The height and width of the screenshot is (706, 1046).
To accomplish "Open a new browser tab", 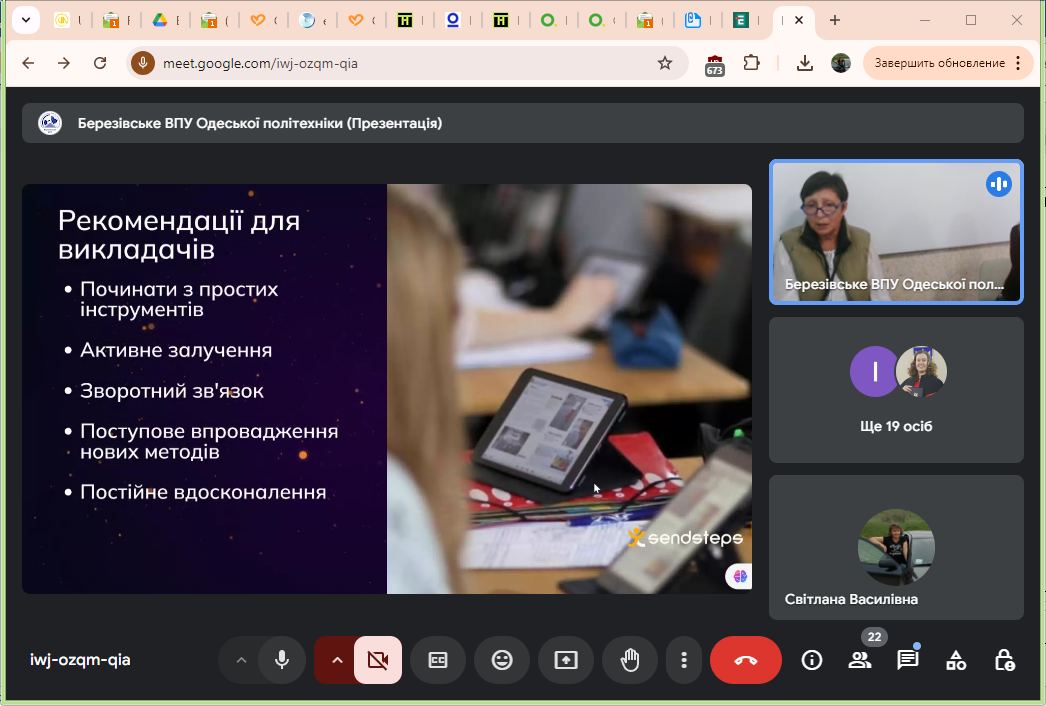I will (x=835, y=20).
